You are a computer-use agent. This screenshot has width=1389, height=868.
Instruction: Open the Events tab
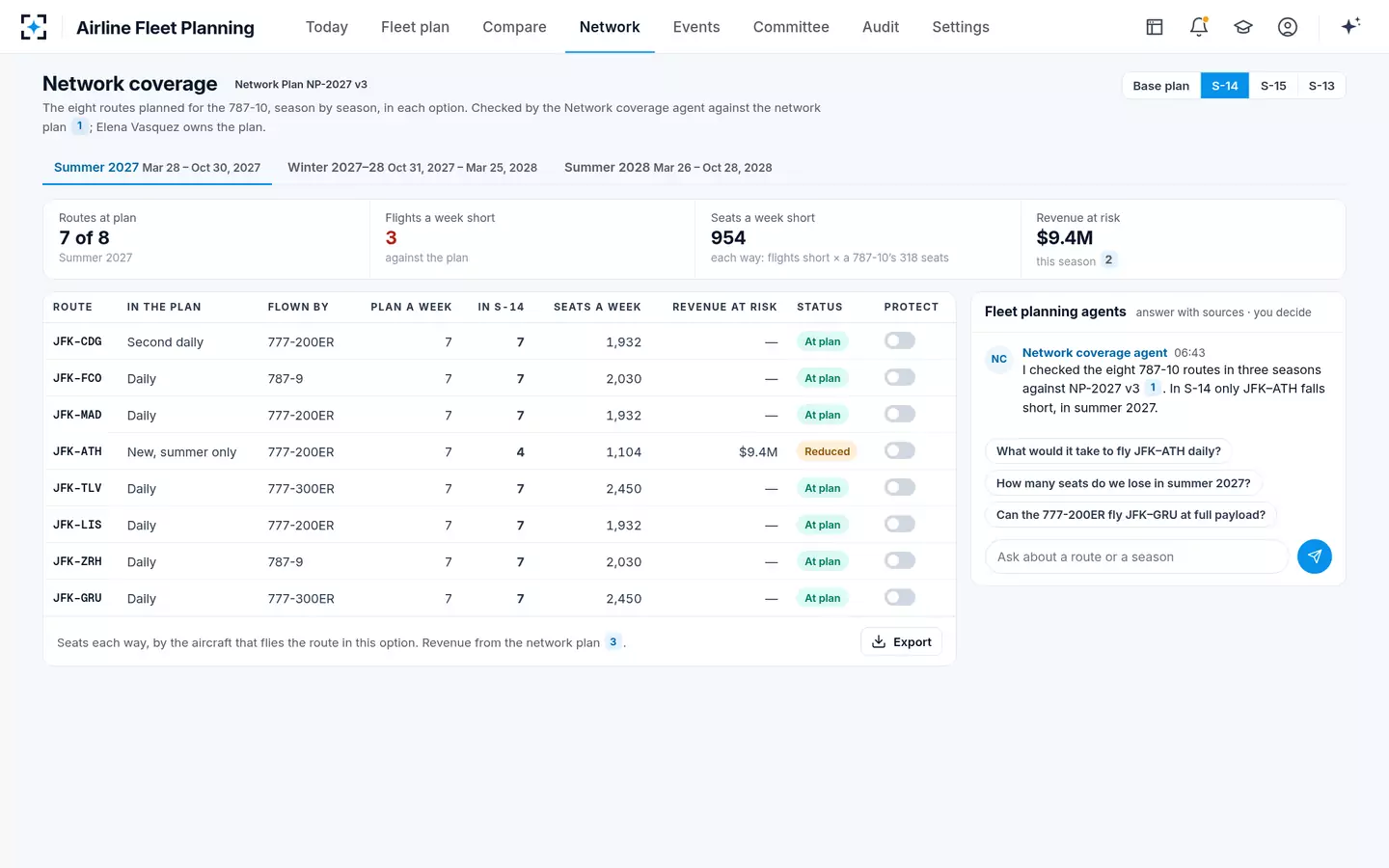696,27
